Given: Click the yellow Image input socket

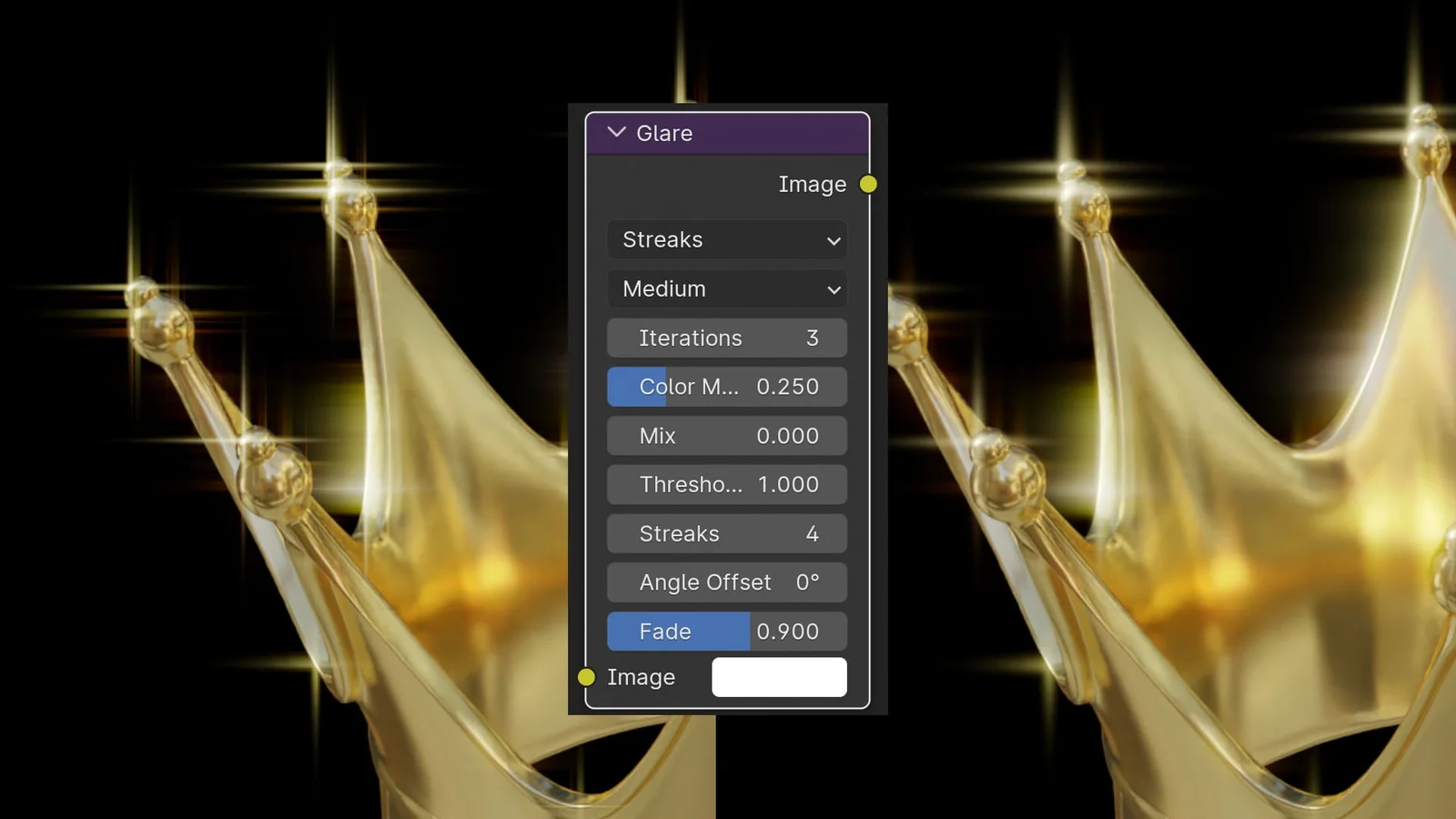Looking at the screenshot, I should 587,677.
